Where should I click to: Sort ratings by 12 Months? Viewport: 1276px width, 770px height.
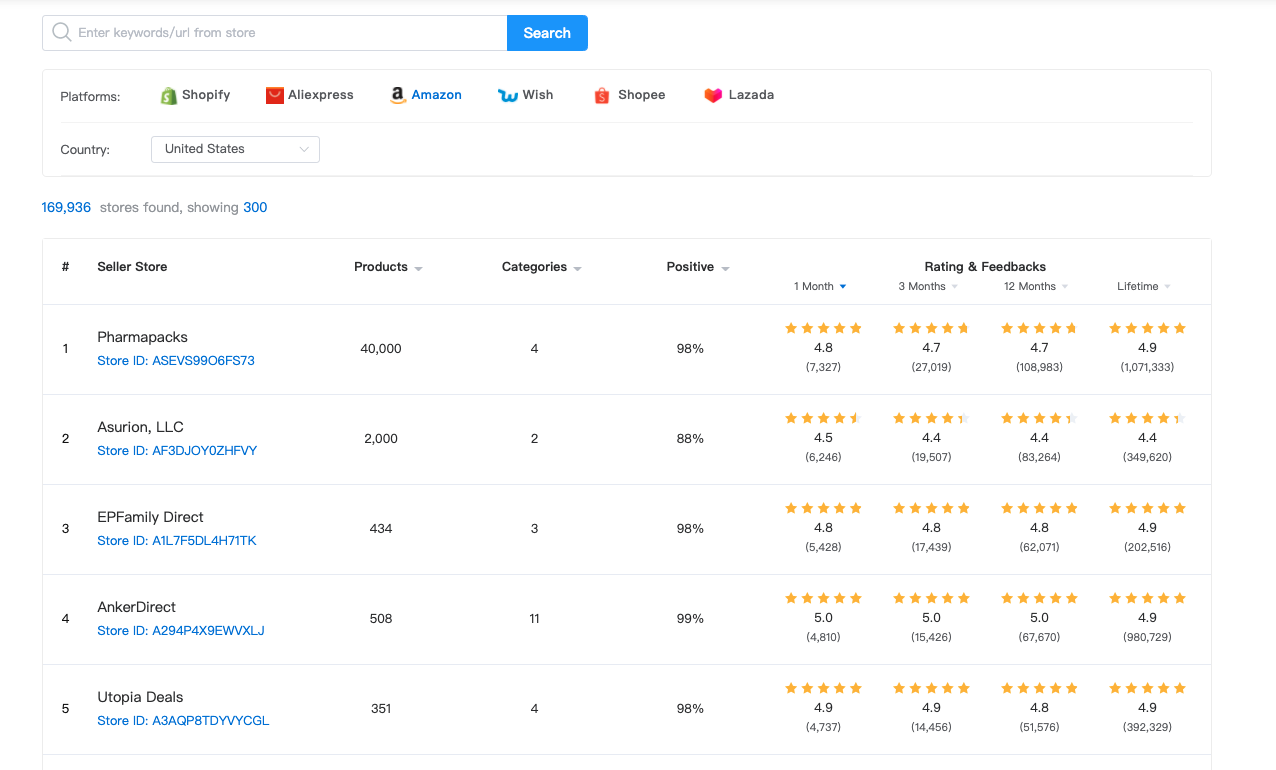(x=1036, y=286)
